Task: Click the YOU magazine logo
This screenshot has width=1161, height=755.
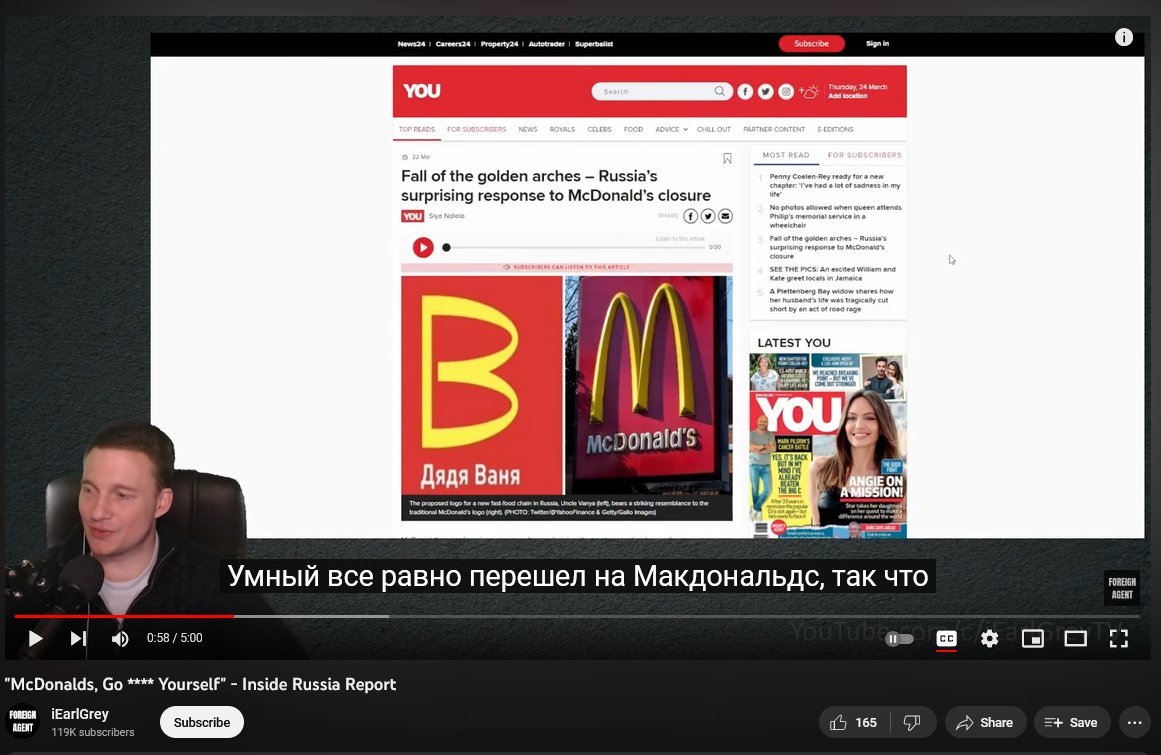Action: pos(421,91)
